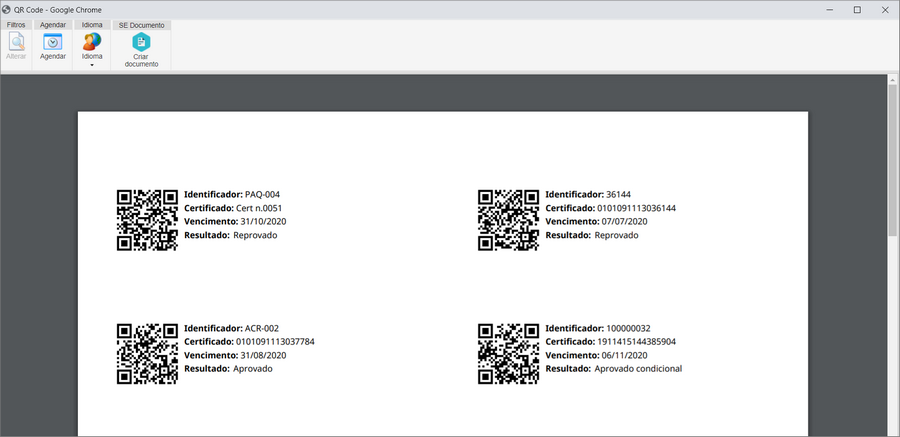Image resolution: width=900 pixels, height=437 pixels.
Task: Minimize the QR Code window
Action: [830, 10]
